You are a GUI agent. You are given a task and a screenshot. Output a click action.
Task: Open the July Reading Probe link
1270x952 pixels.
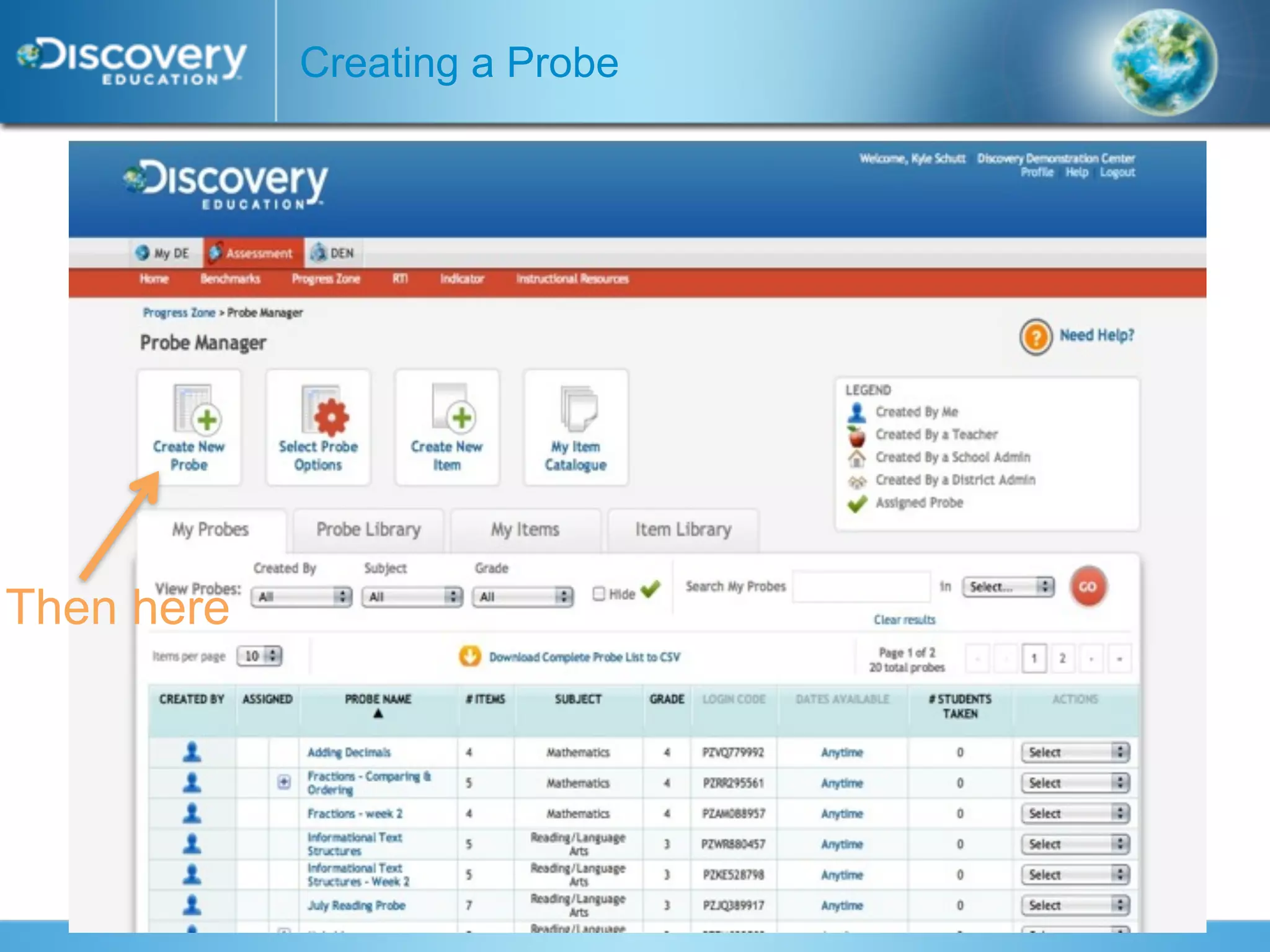pyautogui.click(x=356, y=906)
